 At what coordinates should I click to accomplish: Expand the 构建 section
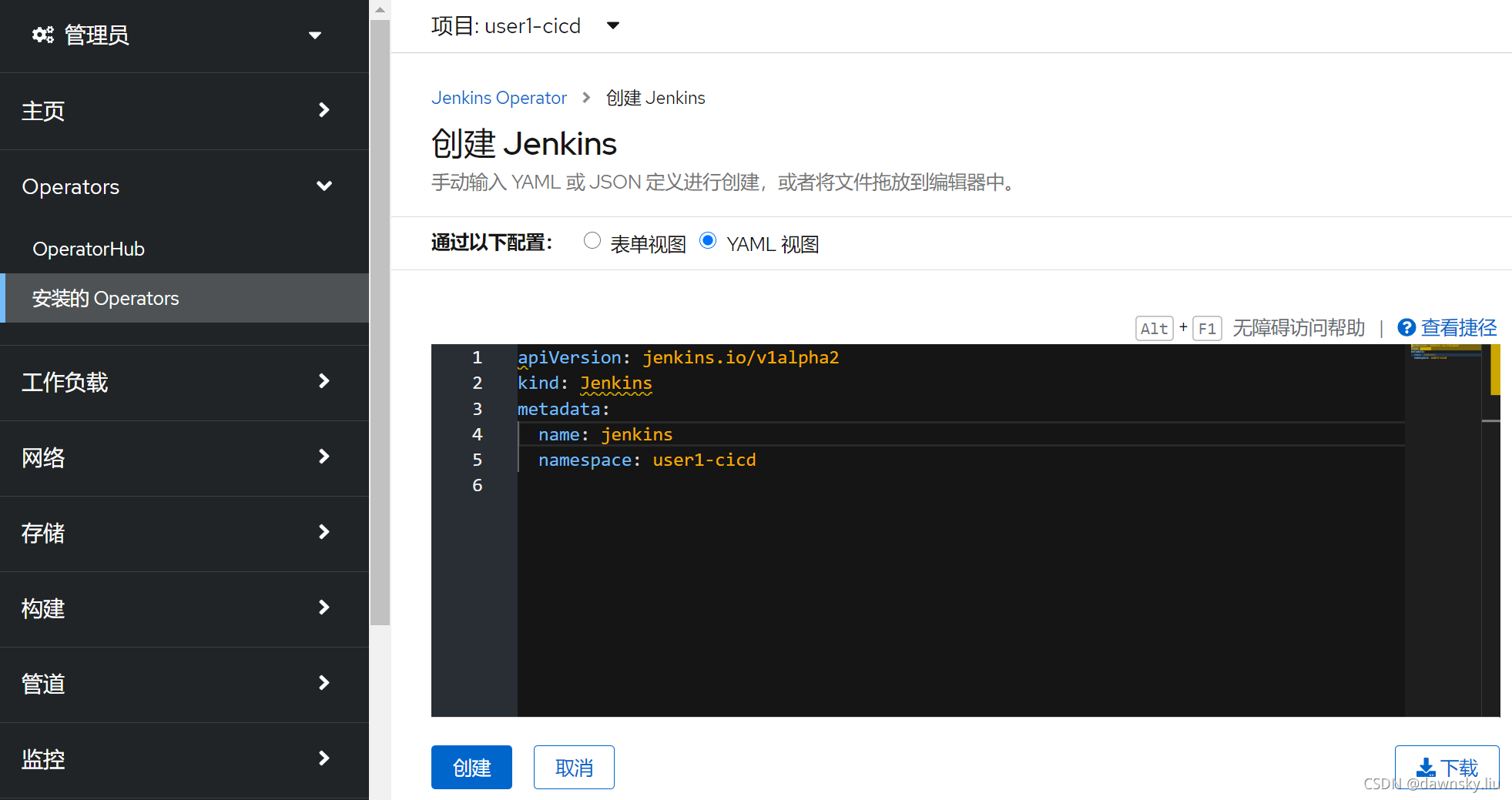(x=184, y=608)
